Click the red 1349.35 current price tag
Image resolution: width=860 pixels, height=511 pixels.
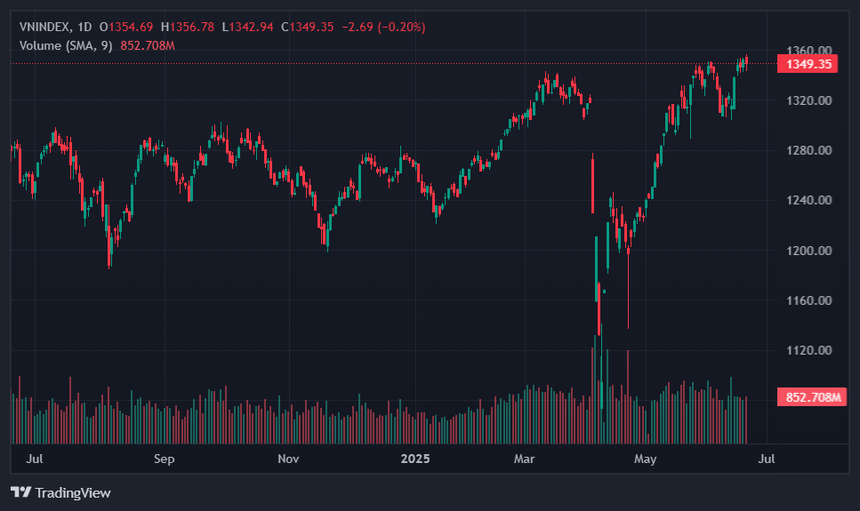click(808, 64)
